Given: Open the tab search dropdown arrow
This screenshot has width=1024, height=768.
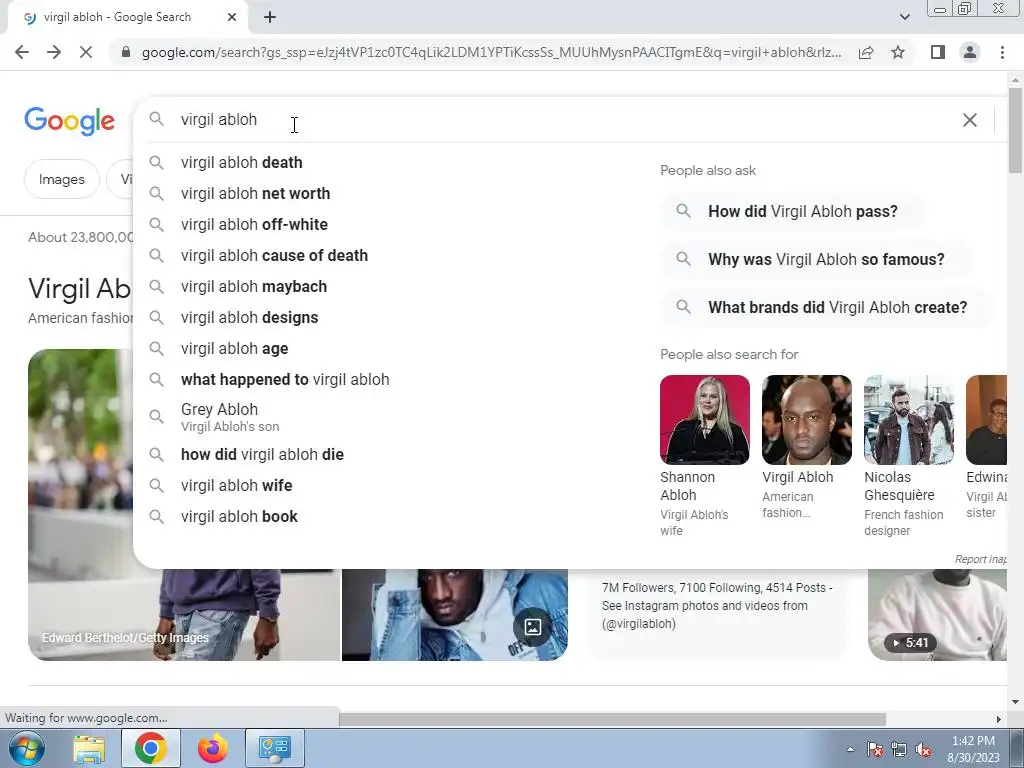Looking at the screenshot, I should coord(904,17).
